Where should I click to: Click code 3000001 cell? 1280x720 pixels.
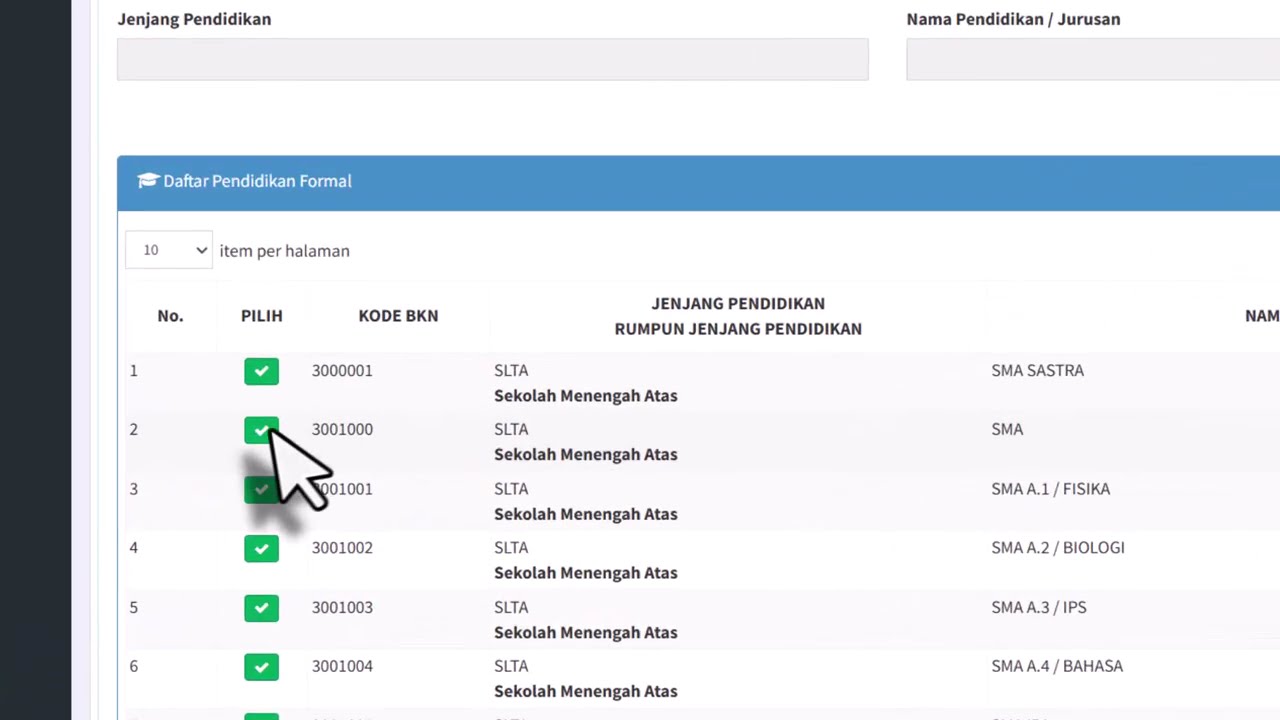[342, 370]
